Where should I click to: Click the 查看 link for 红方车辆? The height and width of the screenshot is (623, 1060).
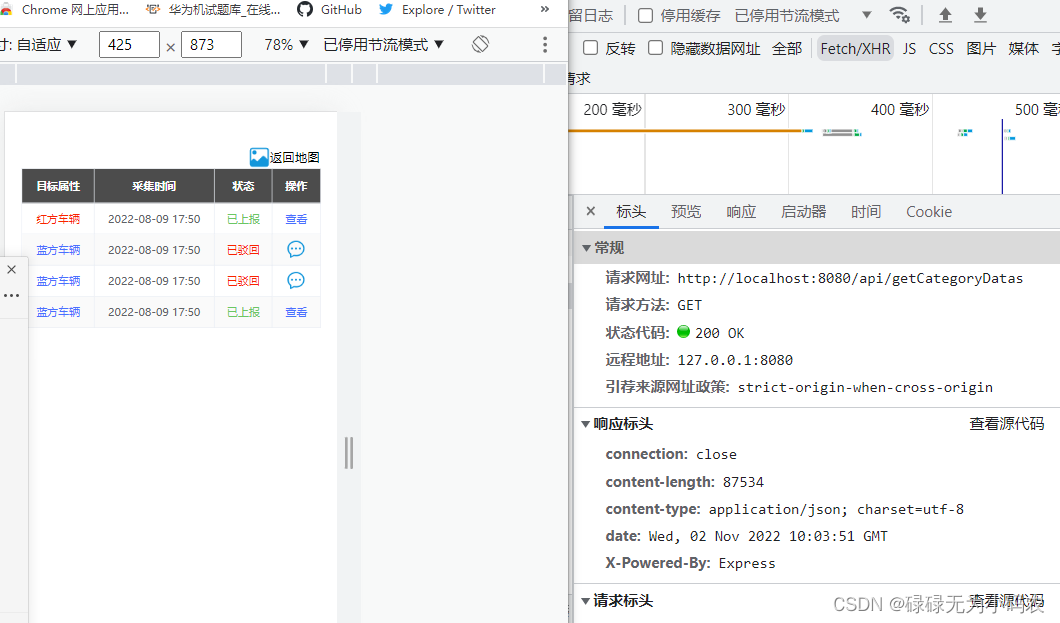click(297, 219)
